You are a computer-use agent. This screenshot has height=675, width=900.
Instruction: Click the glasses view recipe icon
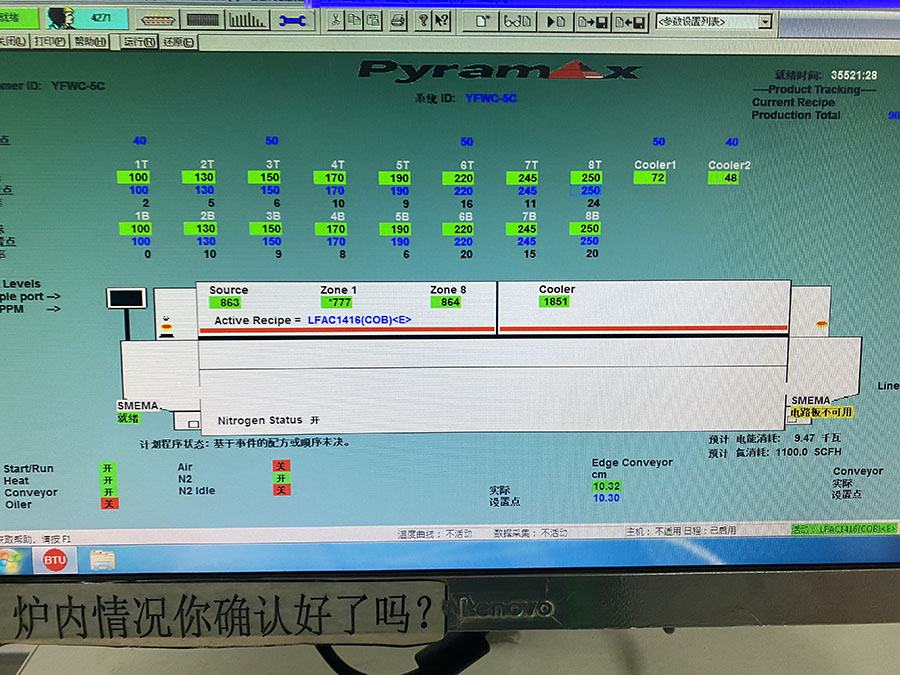517,21
